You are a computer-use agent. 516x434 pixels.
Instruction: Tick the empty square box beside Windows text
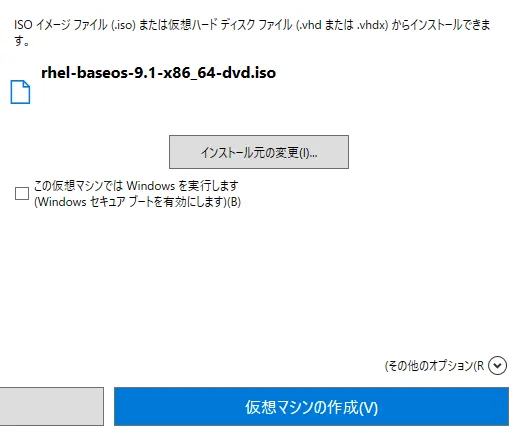pos(22,193)
